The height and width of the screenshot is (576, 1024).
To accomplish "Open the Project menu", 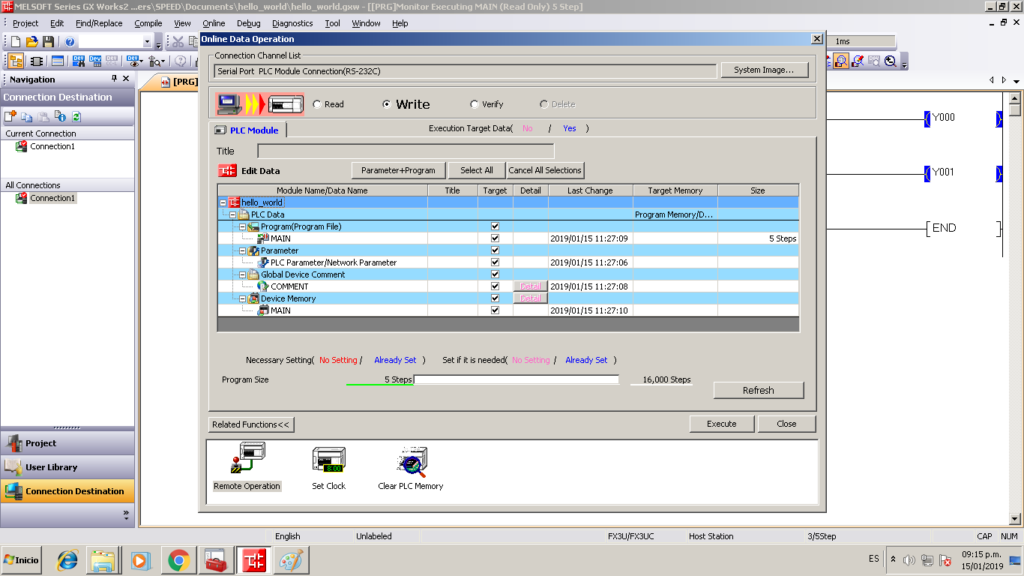I will (25, 24).
